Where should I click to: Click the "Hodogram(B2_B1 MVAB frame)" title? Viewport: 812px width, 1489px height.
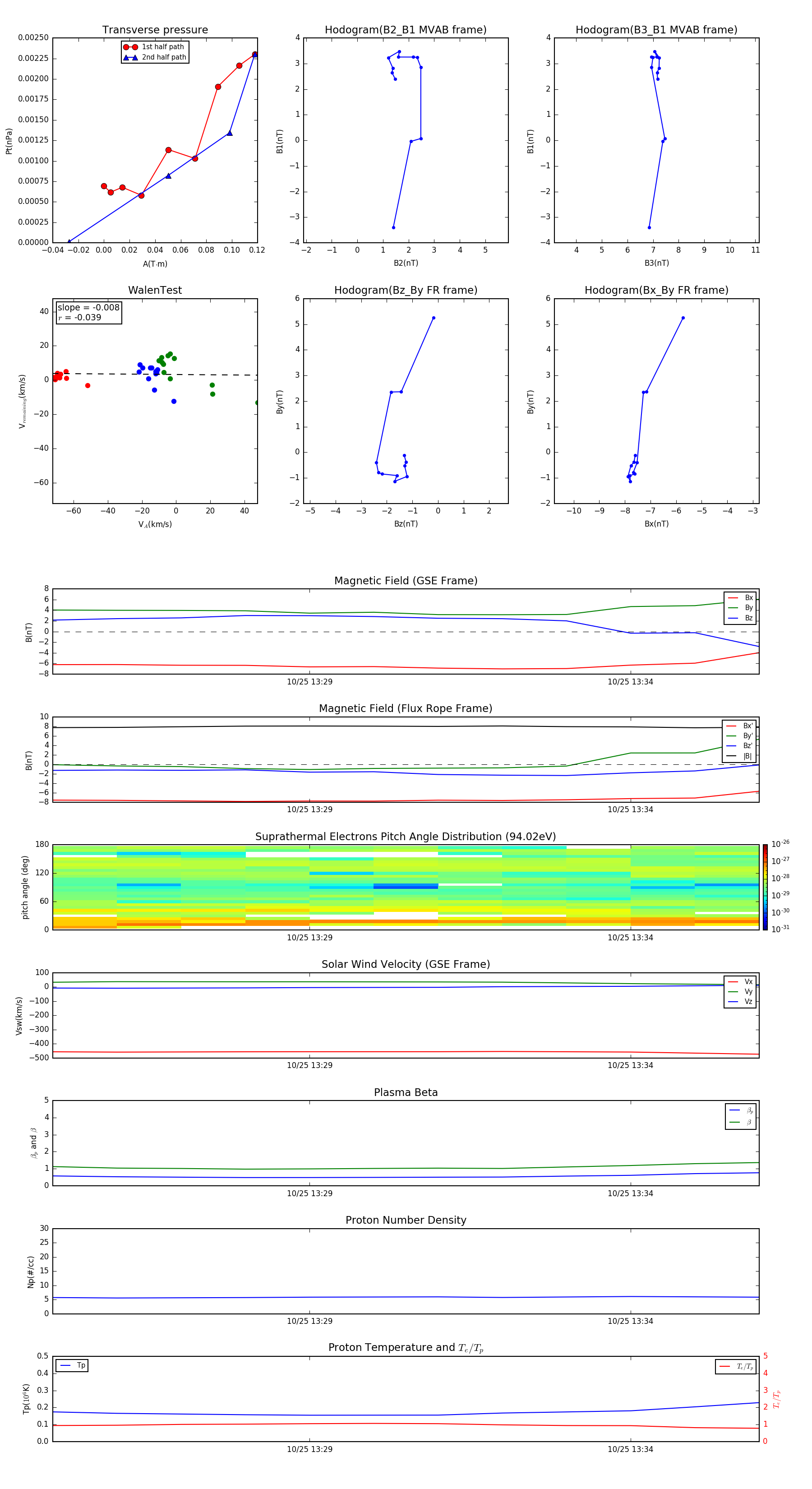[x=406, y=30]
